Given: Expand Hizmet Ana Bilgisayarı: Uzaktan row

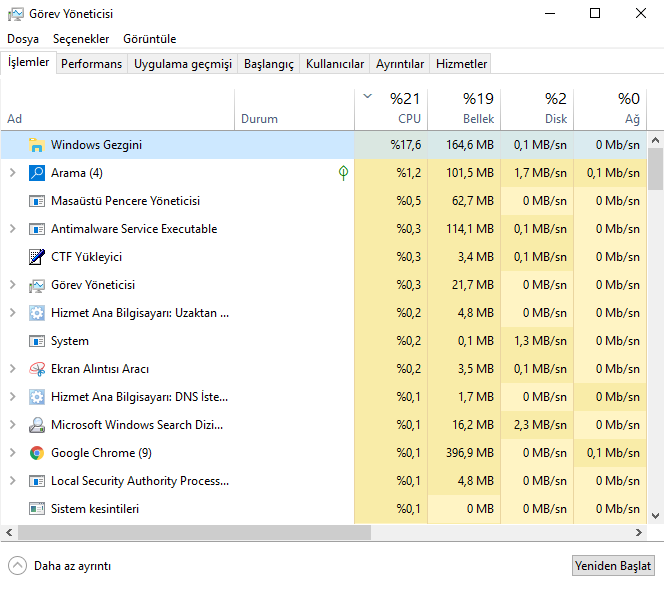Looking at the screenshot, I should 13,312.
